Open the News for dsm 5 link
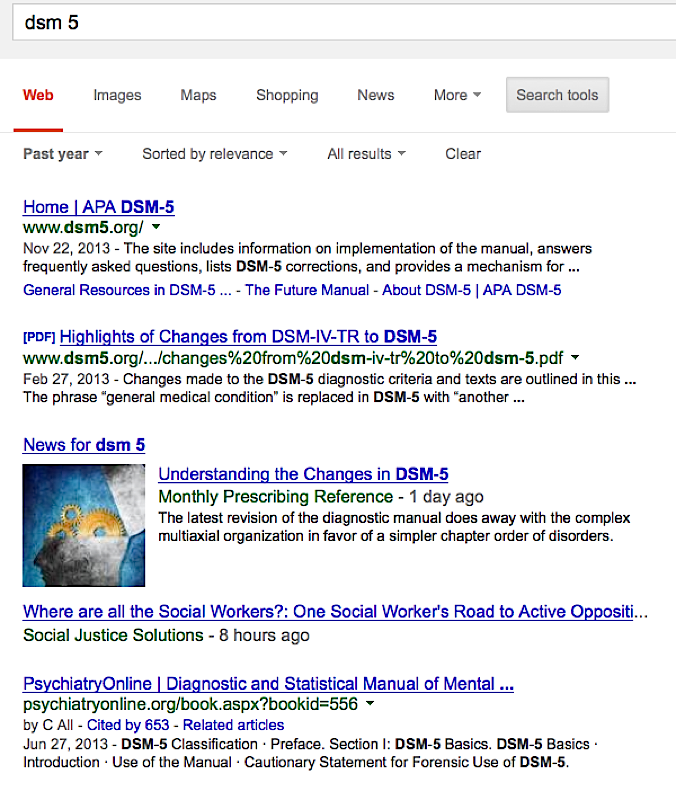676x800 pixels. point(84,445)
